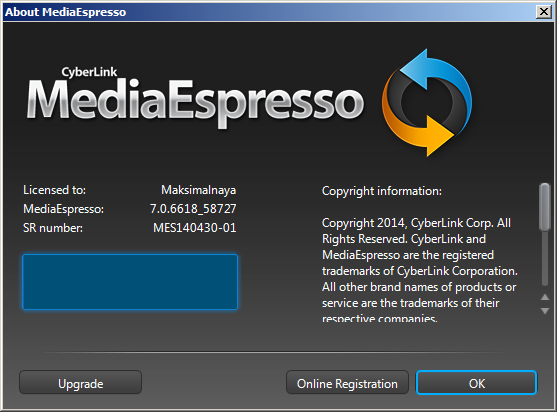Click the 'SR number:' label
Viewport: 557px width, 412px height.
pos(53,228)
